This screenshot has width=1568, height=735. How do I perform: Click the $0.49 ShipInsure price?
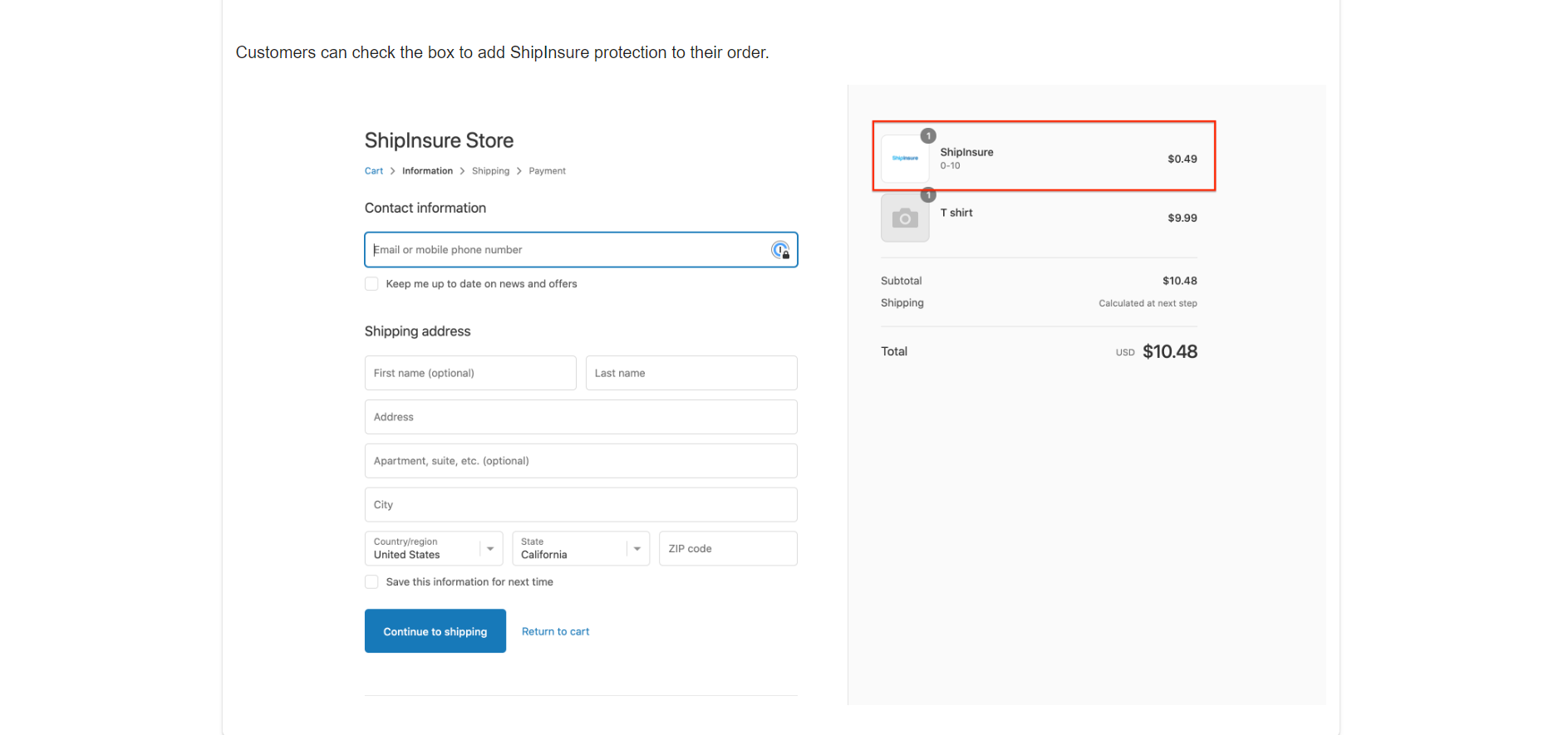(x=1182, y=159)
